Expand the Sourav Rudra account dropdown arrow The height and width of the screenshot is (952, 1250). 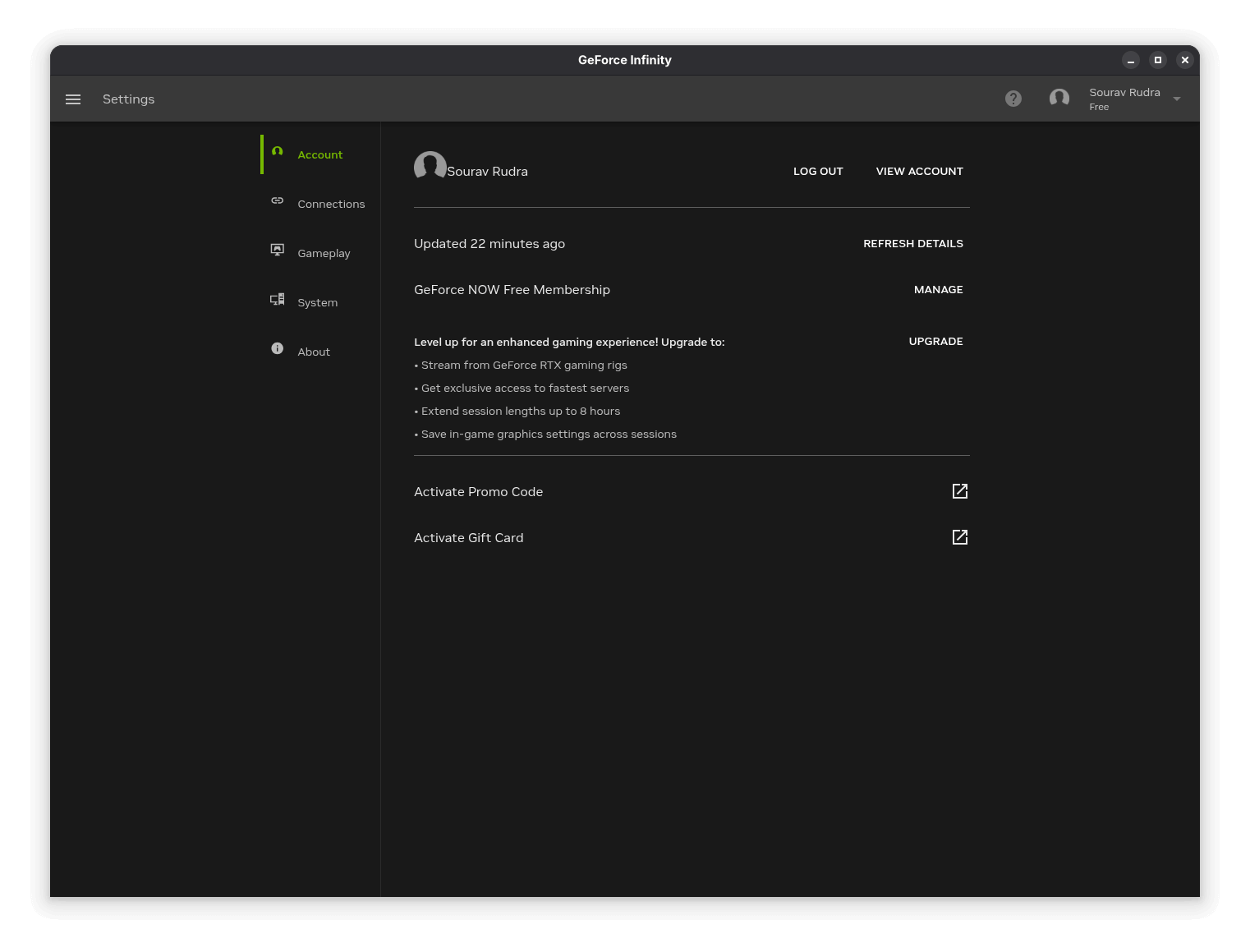point(1177,99)
